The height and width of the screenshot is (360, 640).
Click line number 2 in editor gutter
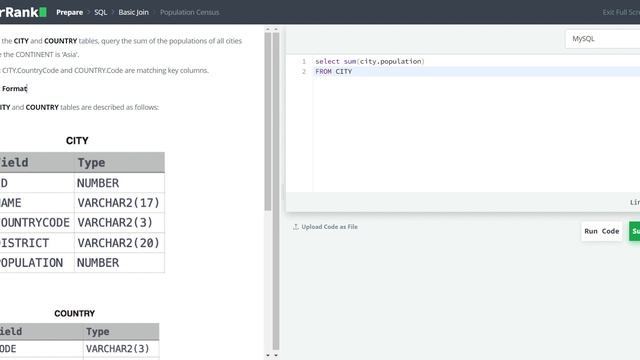[x=304, y=71]
